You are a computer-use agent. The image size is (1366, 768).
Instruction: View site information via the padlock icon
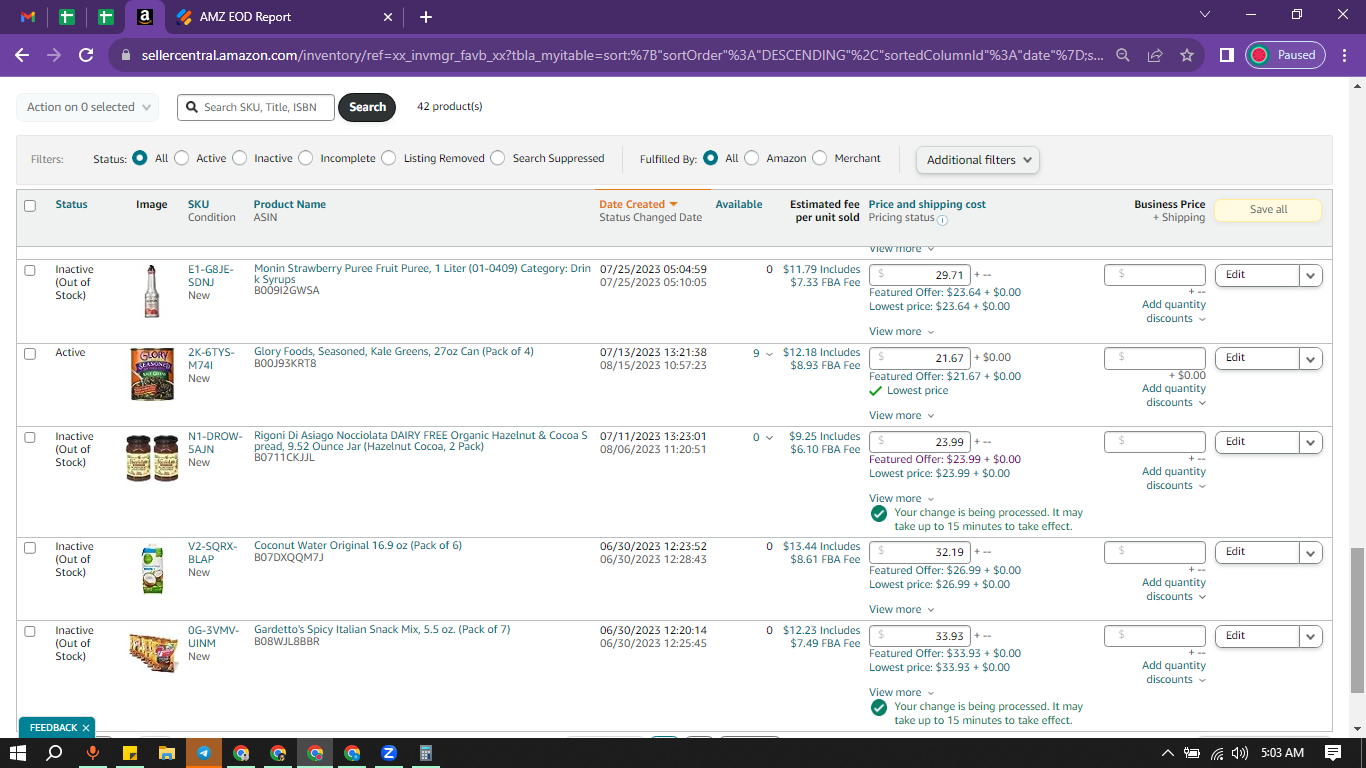coord(125,56)
